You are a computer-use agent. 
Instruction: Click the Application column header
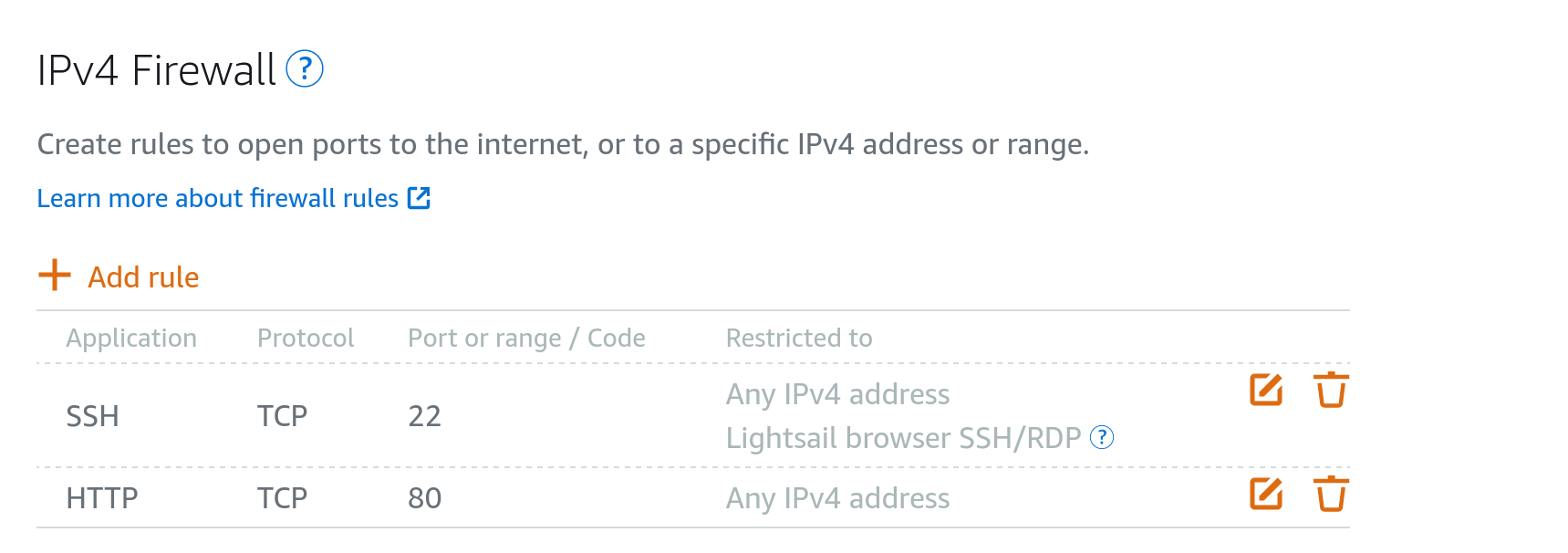tap(131, 338)
